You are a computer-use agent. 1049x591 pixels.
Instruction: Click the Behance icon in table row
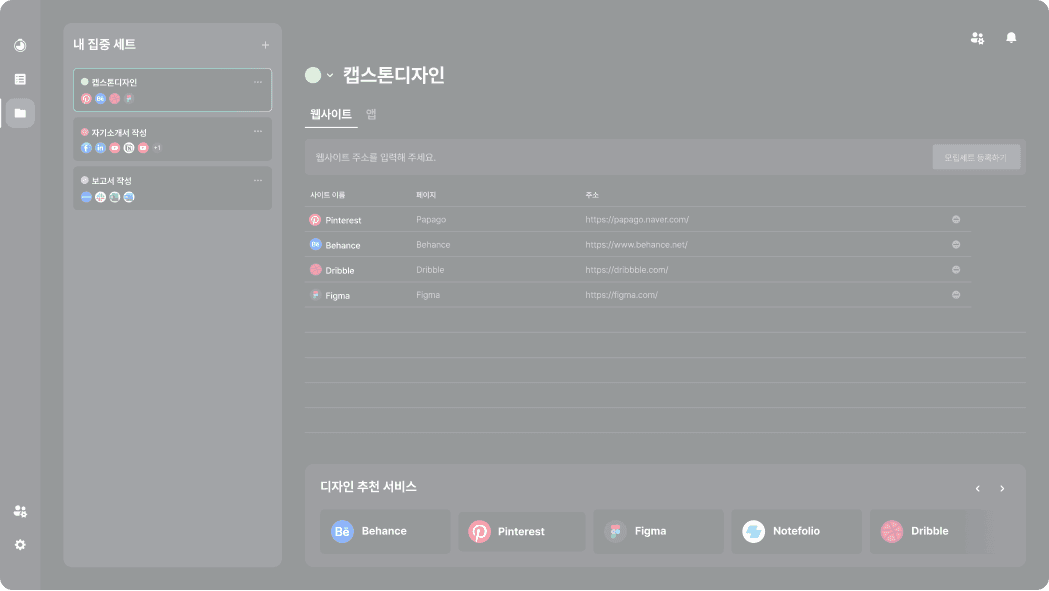(x=315, y=244)
